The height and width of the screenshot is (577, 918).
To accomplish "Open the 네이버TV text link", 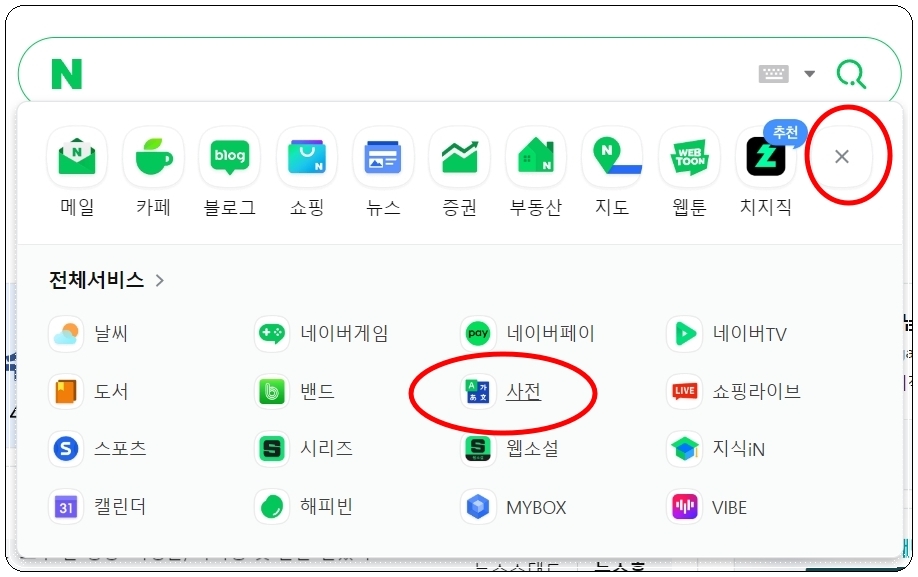I will (x=749, y=334).
